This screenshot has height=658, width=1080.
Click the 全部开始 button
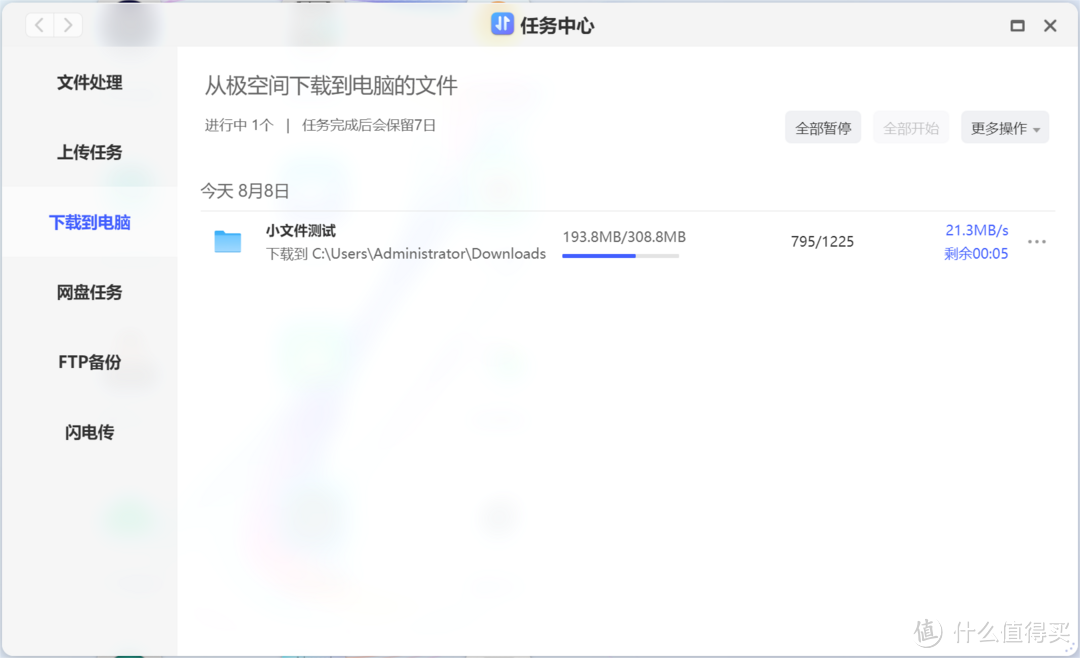coord(911,127)
